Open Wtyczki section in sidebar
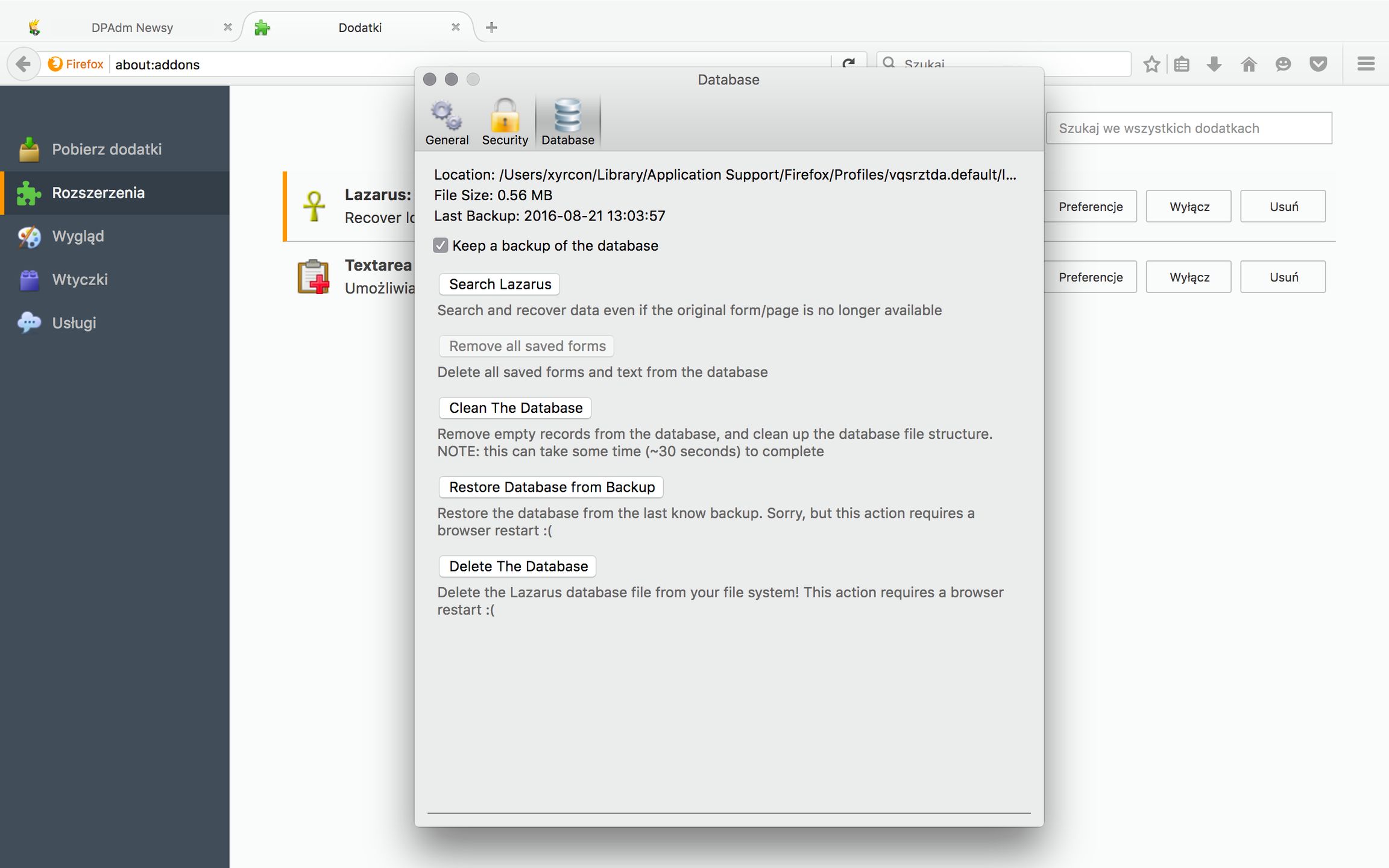 [80, 280]
